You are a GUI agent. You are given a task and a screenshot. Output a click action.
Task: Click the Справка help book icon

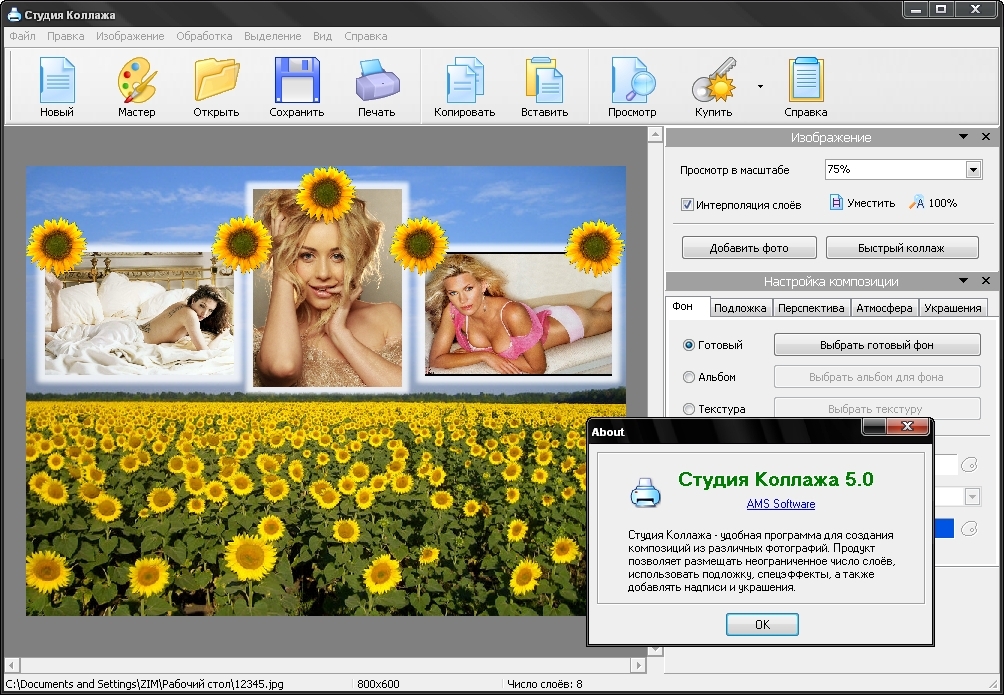point(805,81)
